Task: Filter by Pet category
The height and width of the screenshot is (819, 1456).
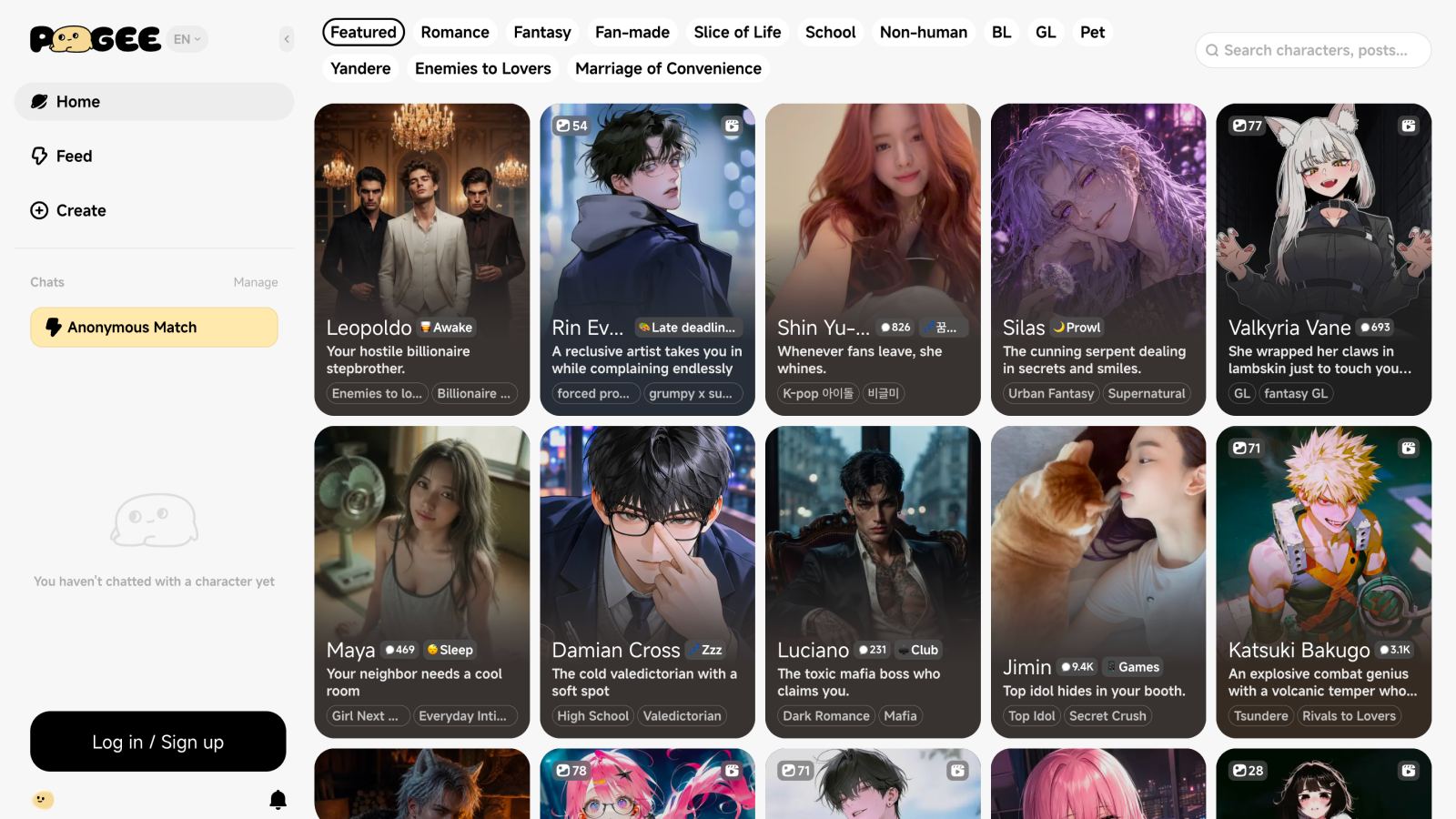Action: point(1093,32)
